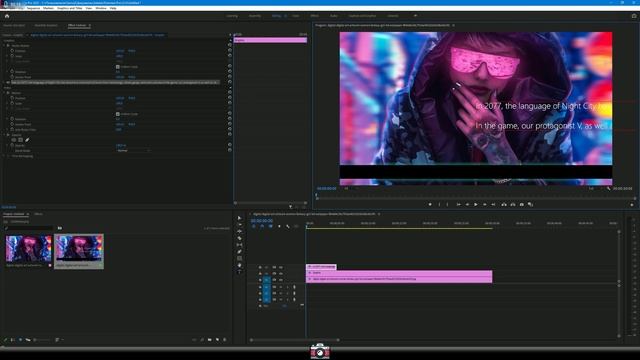
Task: Select the free draw bezier mask pen under Opacity
Action: pyautogui.click(x=27, y=140)
